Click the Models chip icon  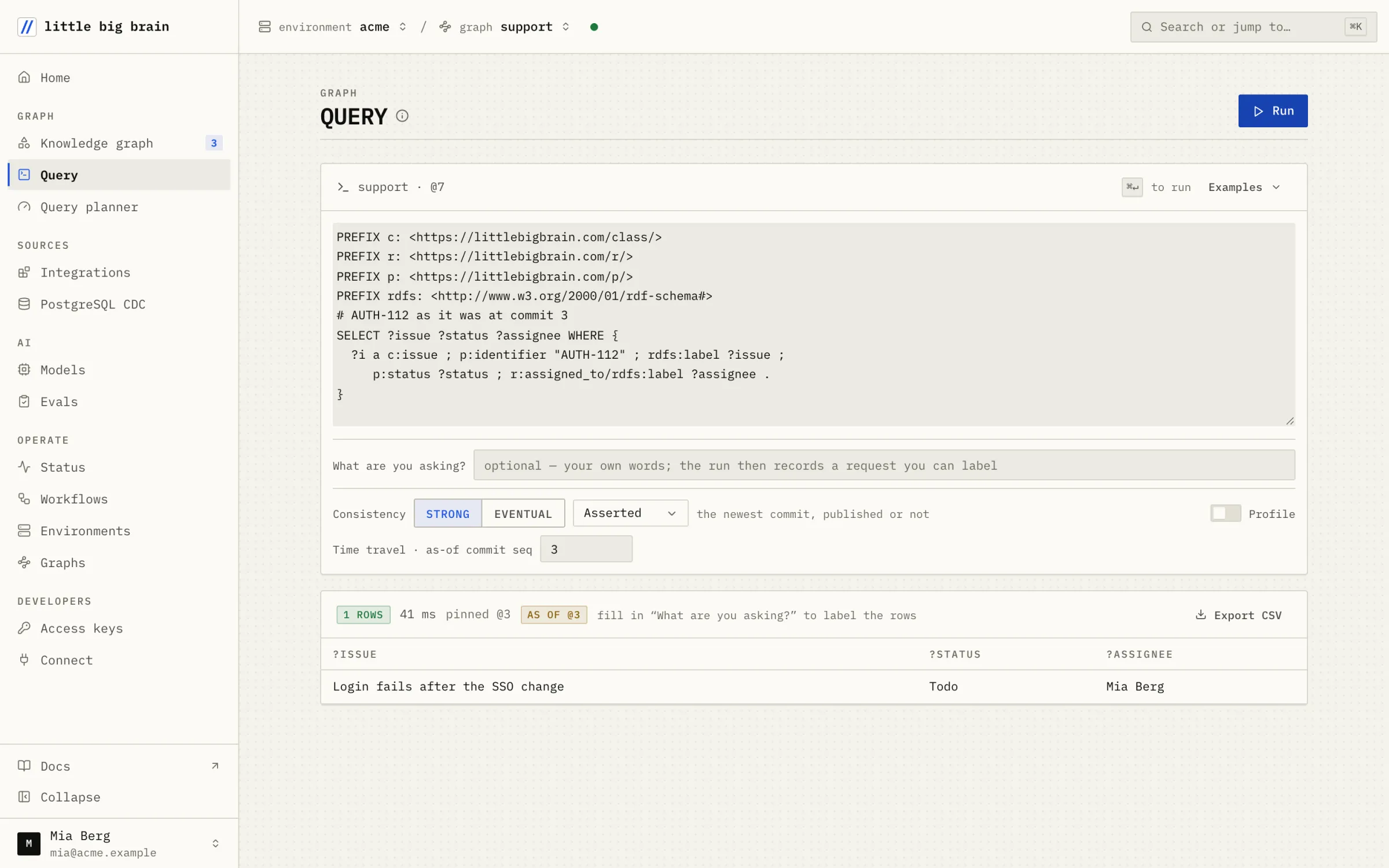coord(24,369)
